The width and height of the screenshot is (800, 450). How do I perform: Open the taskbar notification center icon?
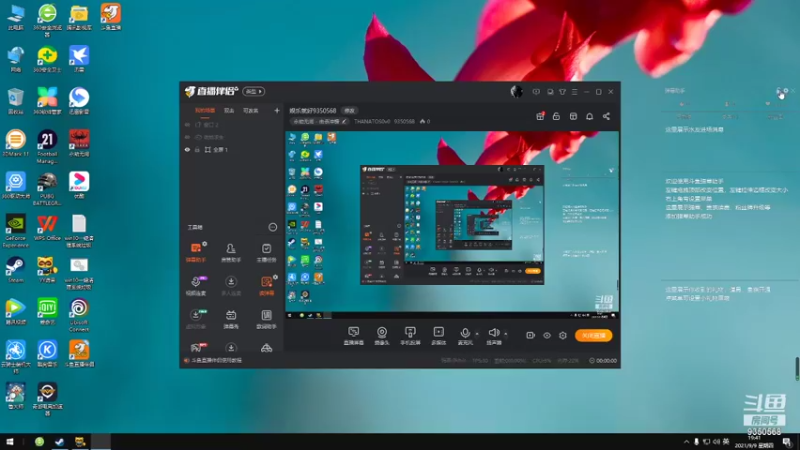coord(787,442)
